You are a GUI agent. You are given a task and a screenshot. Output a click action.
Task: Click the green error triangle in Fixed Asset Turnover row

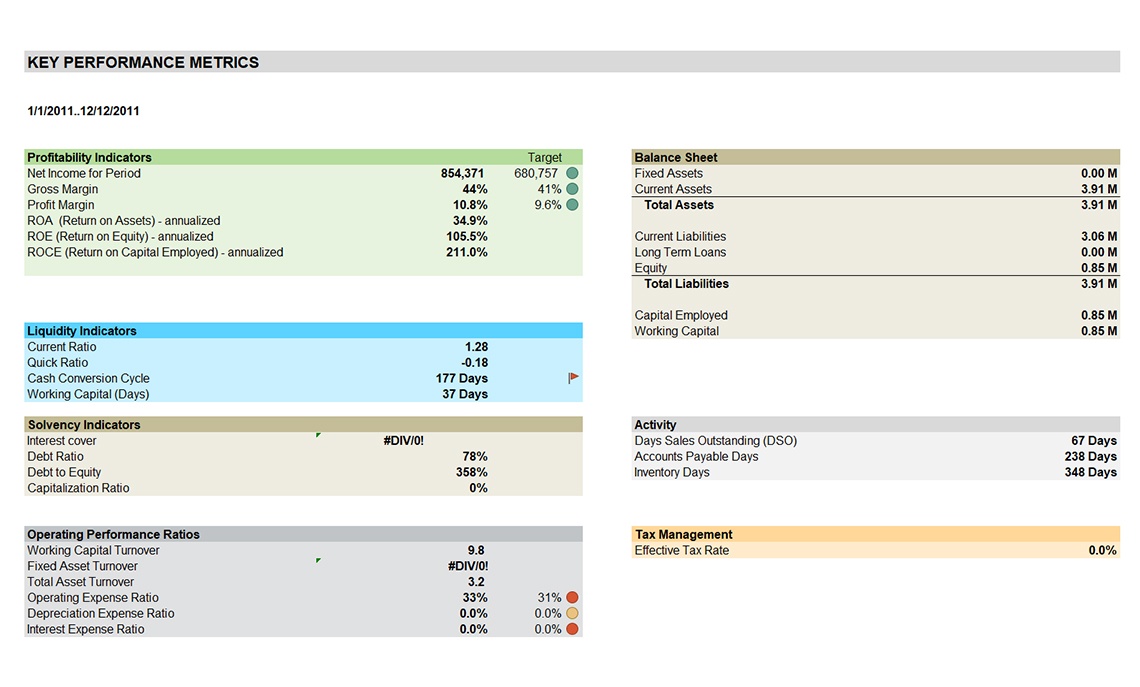[318, 561]
